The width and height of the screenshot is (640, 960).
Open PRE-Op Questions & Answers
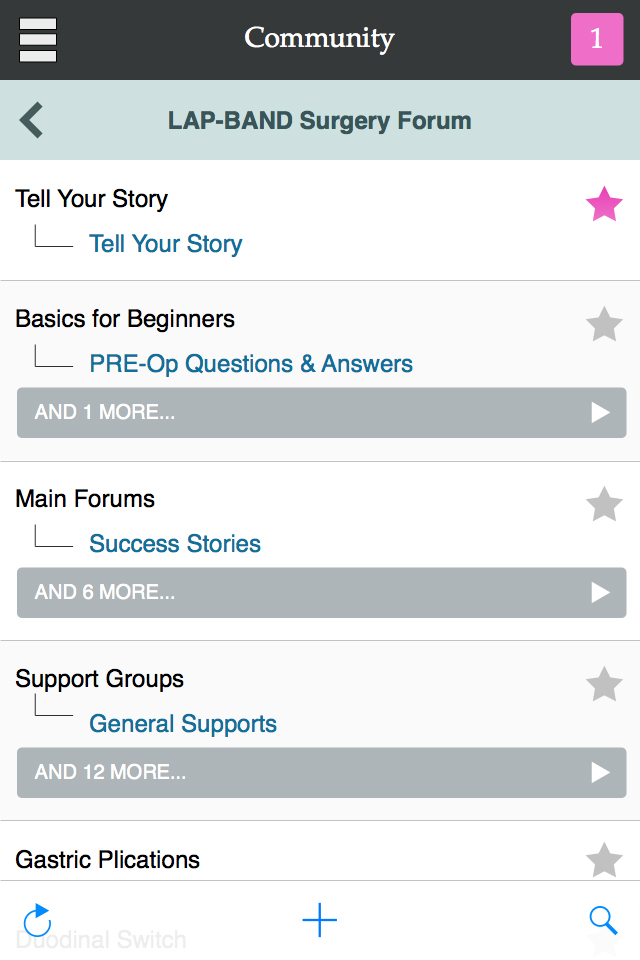(251, 364)
